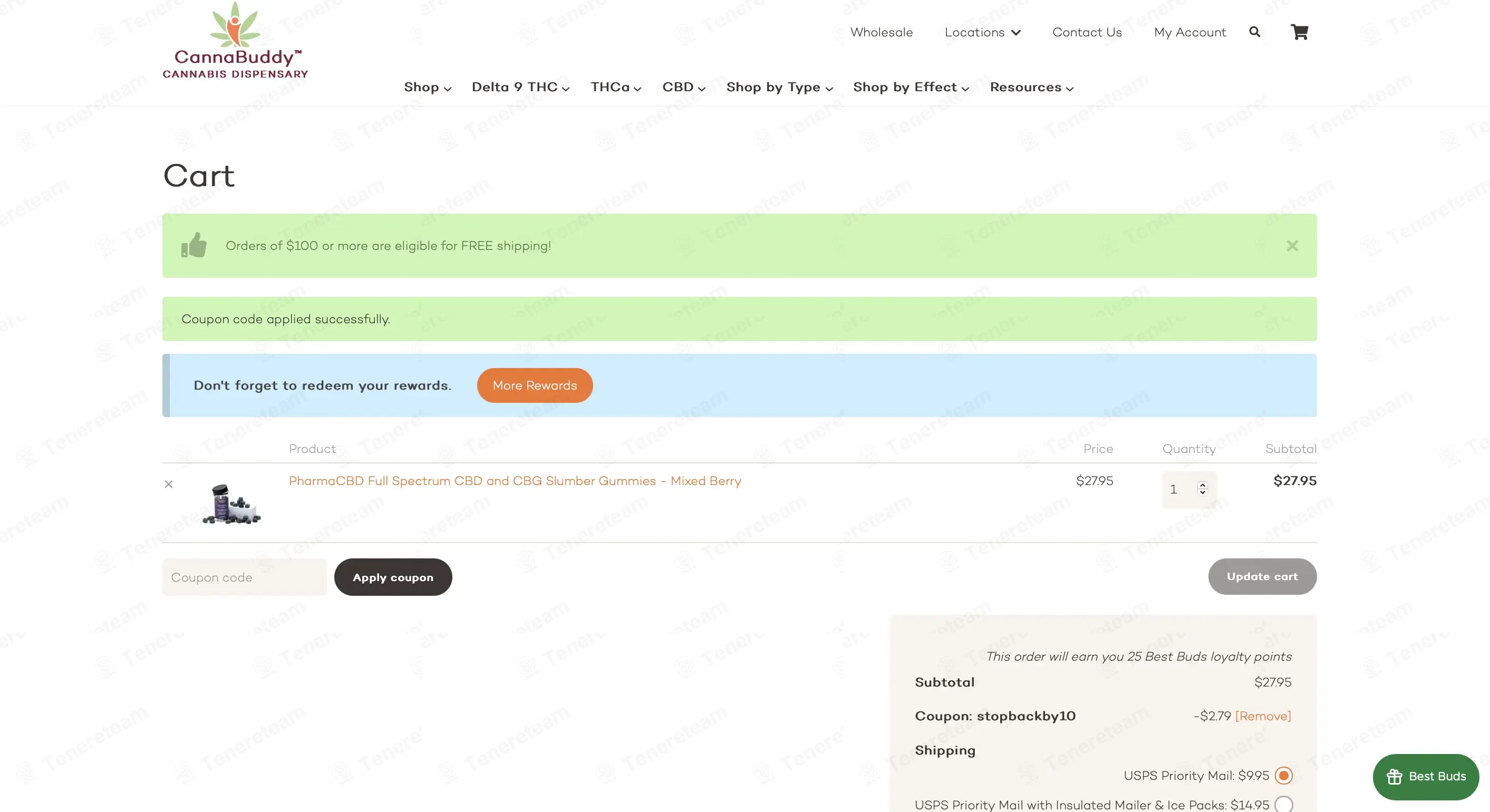
Task: Go to CannaBuddy home via logo
Action: coord(235,41)
